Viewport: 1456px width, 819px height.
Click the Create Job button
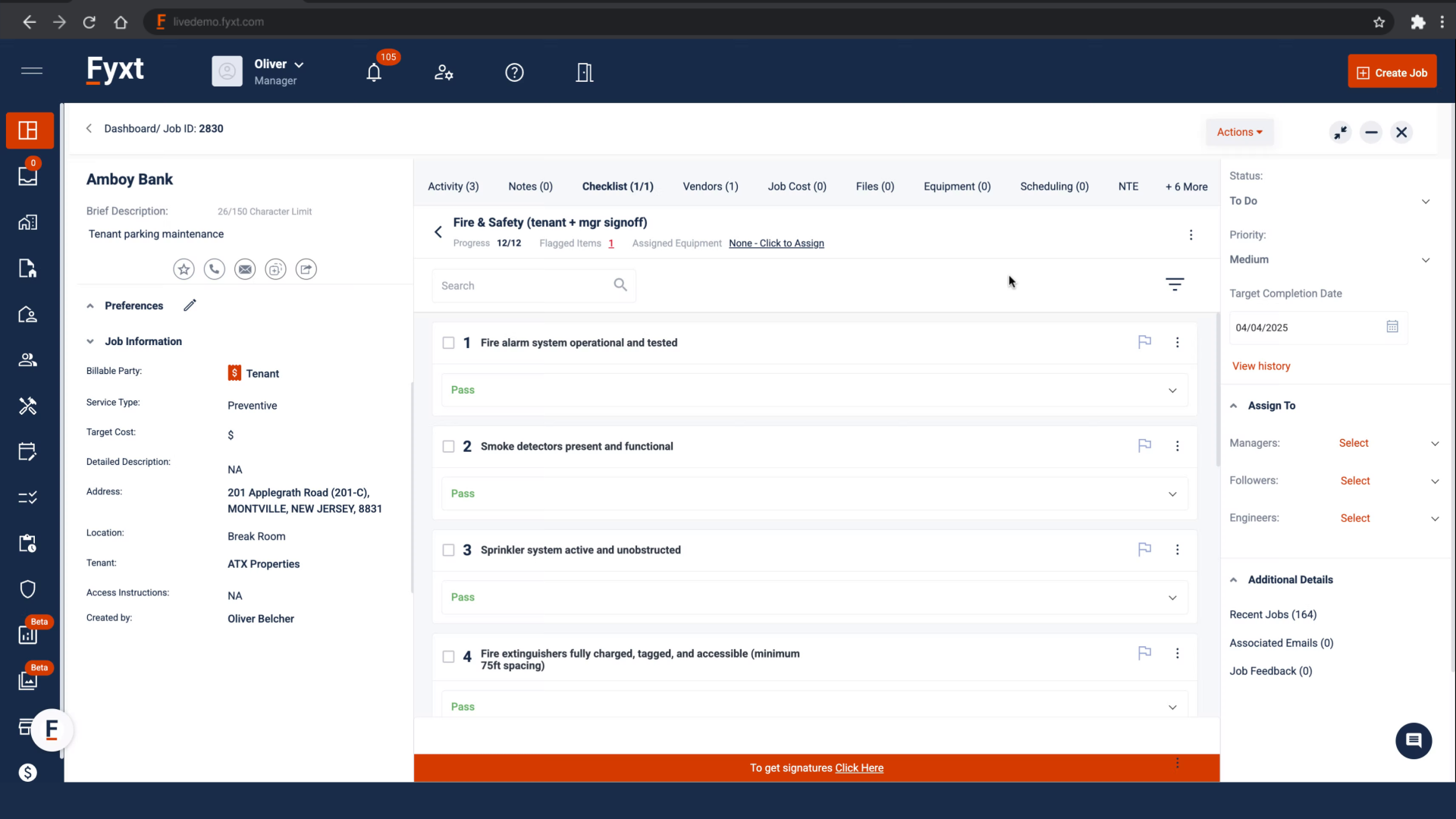pos(1392,73)
